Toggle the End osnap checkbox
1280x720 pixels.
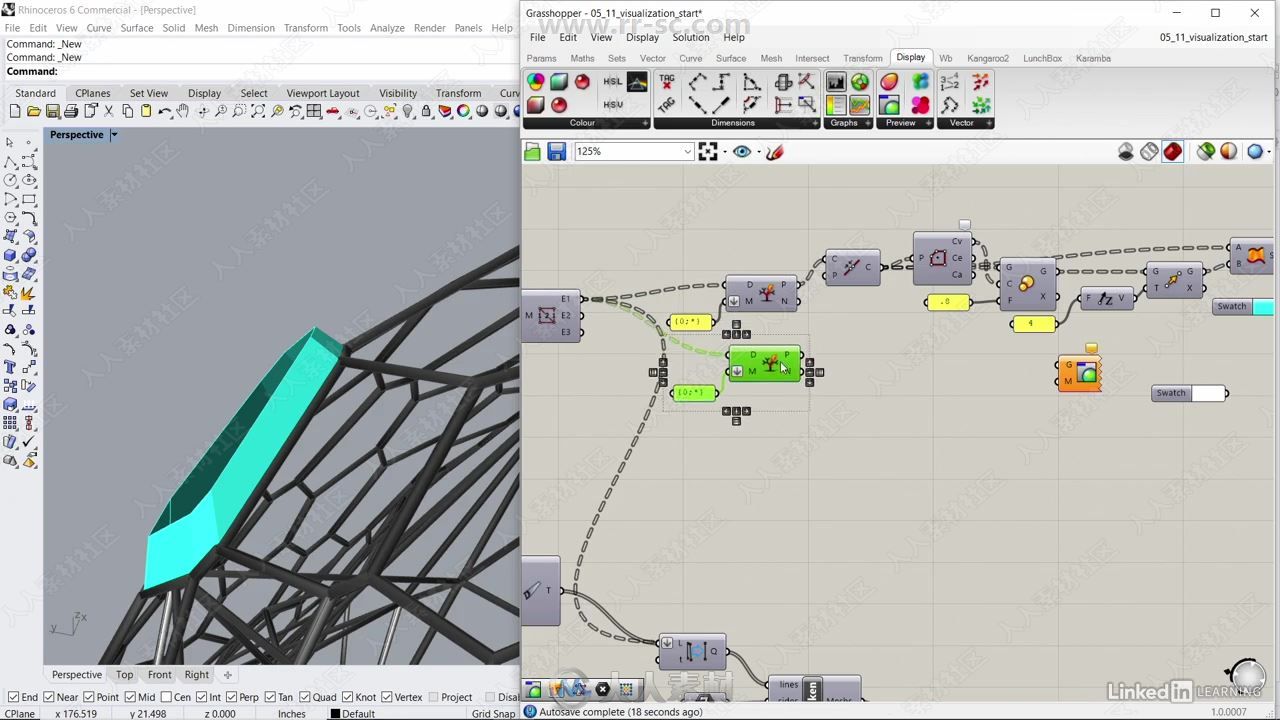point(13,697)
